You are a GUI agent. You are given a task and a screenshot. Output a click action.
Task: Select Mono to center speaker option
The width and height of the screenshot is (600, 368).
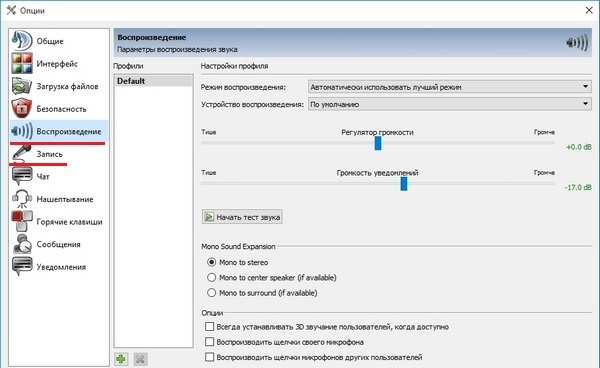click(211, 277)
